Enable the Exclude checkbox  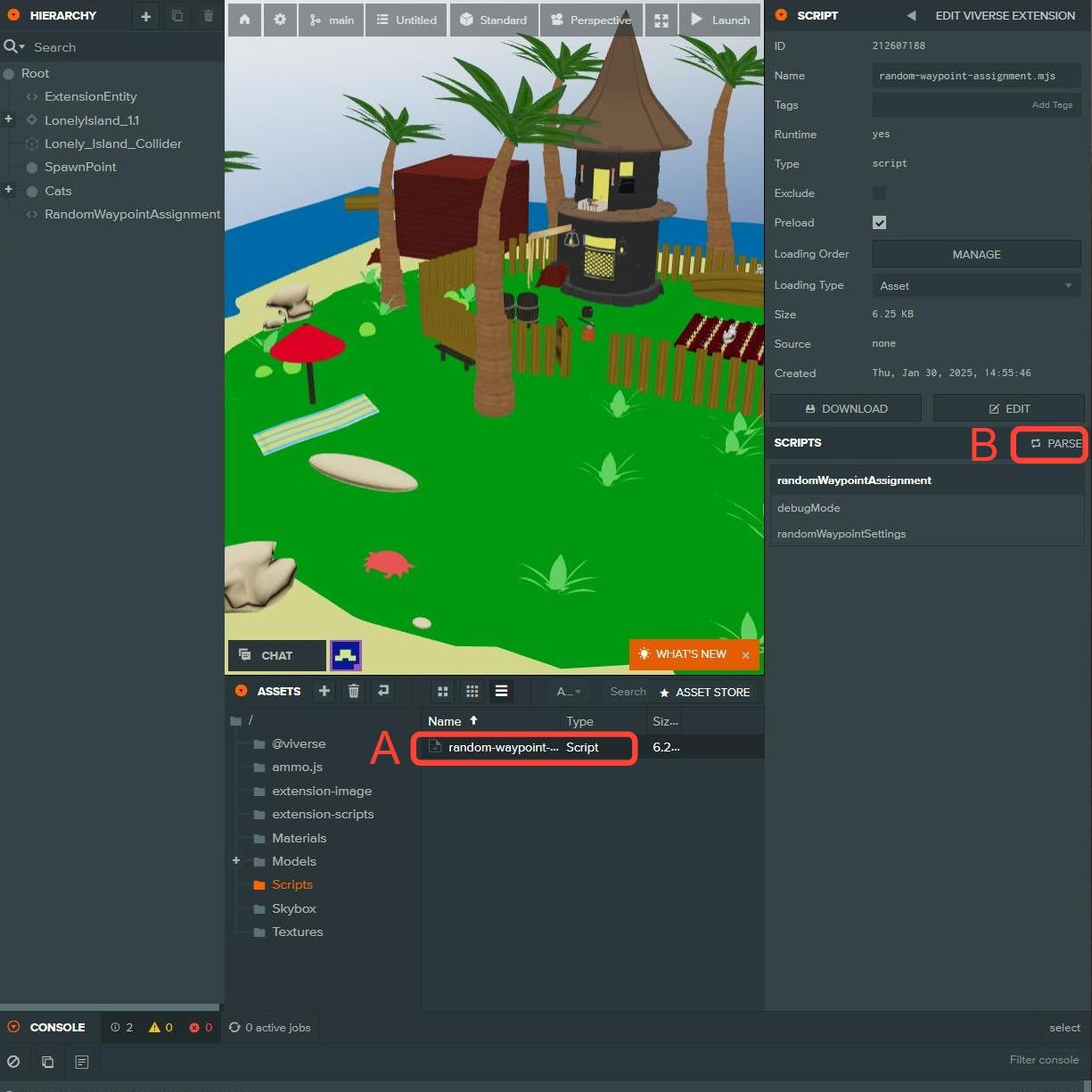tap(879, 193)
